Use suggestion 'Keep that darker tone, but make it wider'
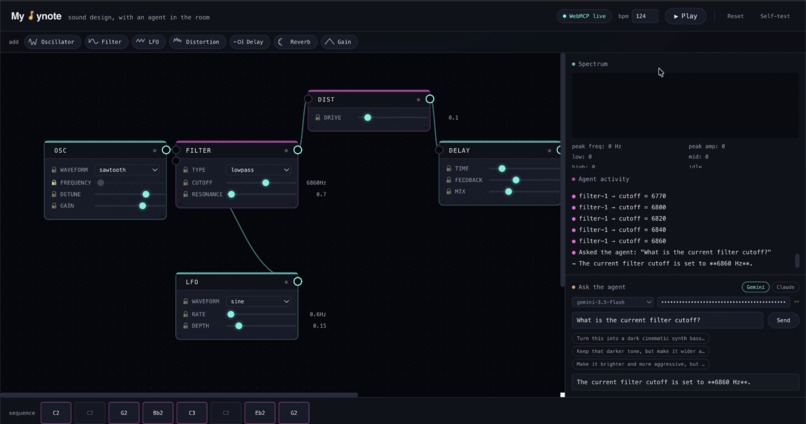Viewport: 806px width, 424px height. (640, 351)
